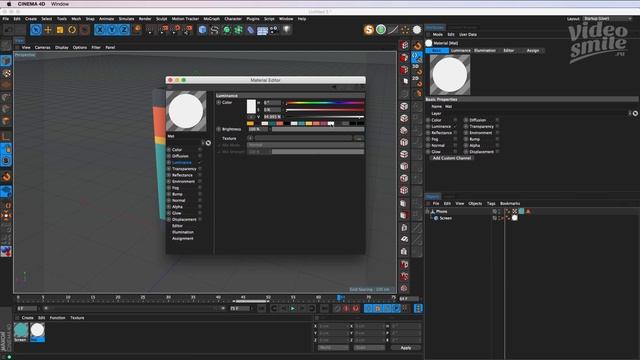Open Editor settings in Material Editor list

178,226
